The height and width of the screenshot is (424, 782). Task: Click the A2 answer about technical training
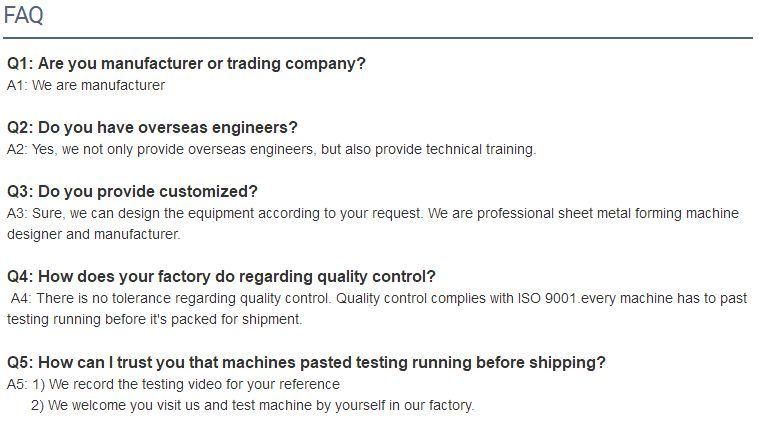(x=271, y=149)
